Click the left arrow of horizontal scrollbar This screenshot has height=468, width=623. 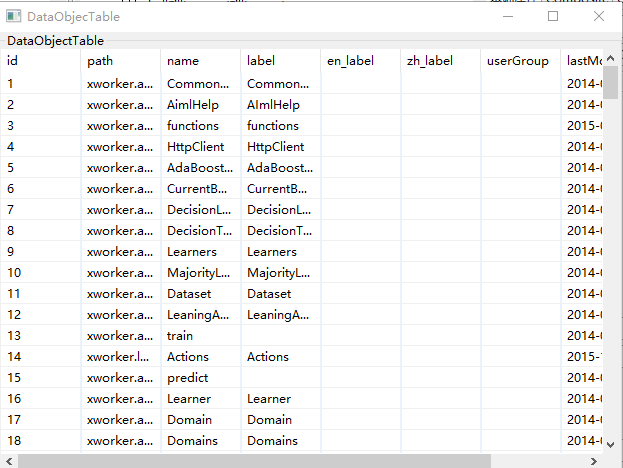[x=9, y=461]
